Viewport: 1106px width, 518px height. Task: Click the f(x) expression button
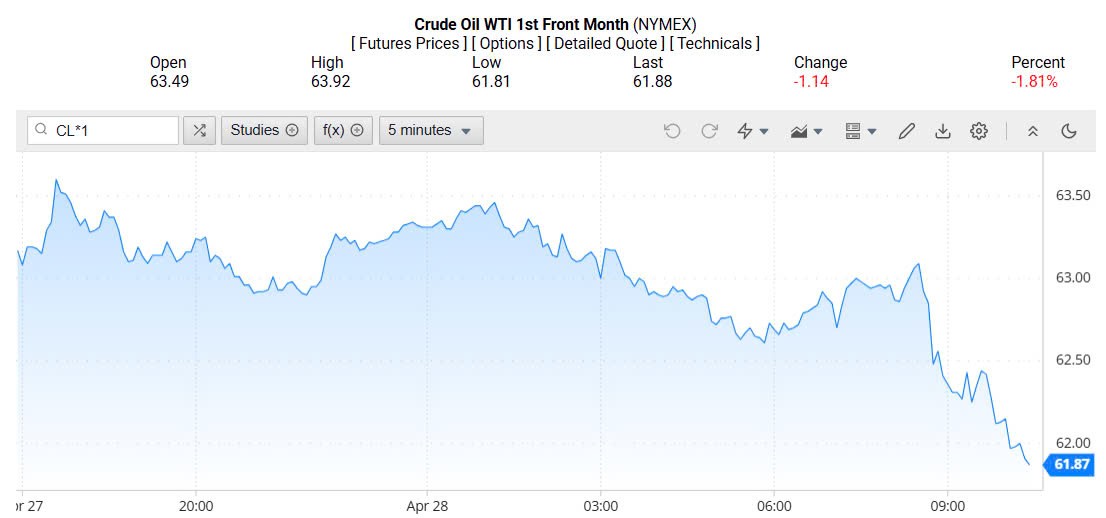click(x=343, y=130)
